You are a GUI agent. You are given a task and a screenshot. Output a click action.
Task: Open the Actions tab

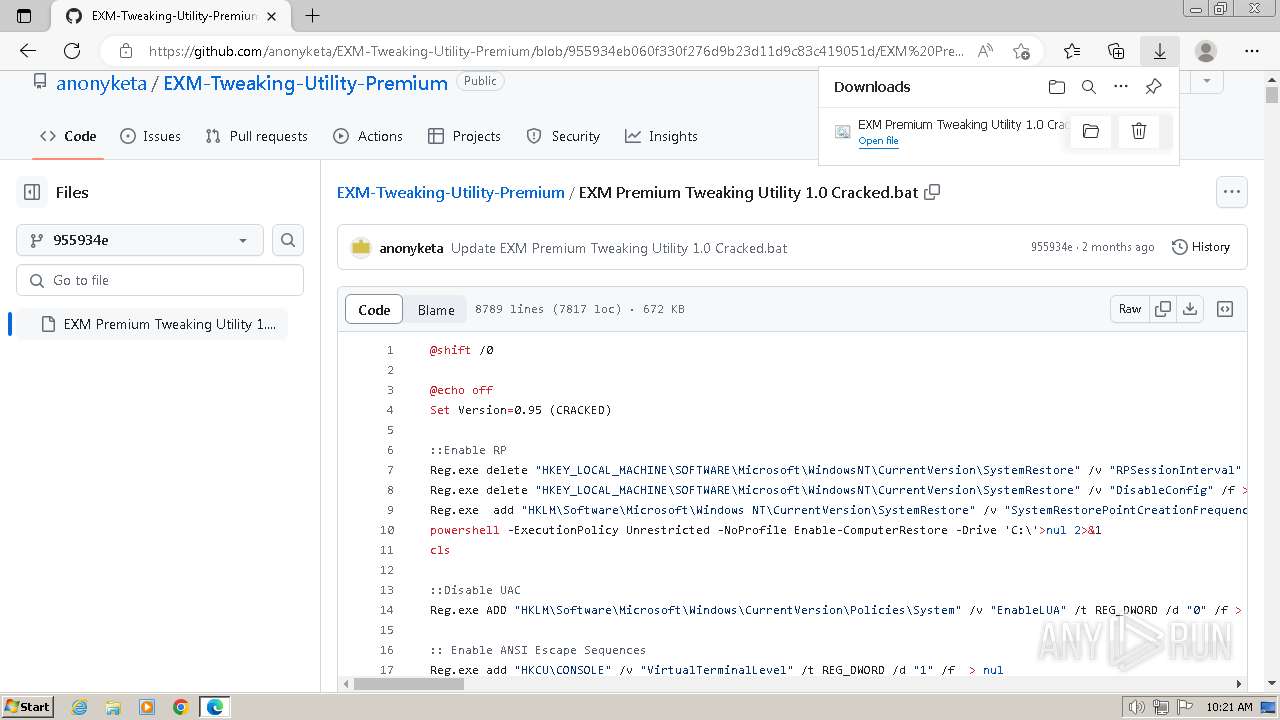point(368,136)
